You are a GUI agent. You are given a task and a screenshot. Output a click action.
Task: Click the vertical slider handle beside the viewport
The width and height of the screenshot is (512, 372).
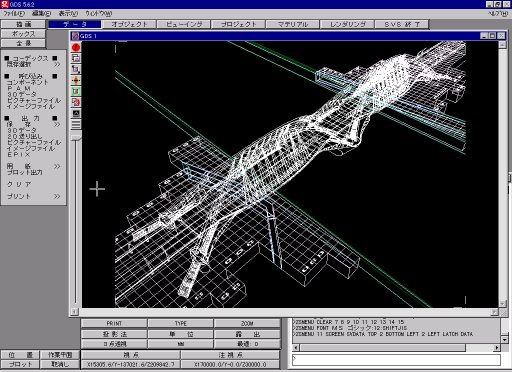point(76,138)
